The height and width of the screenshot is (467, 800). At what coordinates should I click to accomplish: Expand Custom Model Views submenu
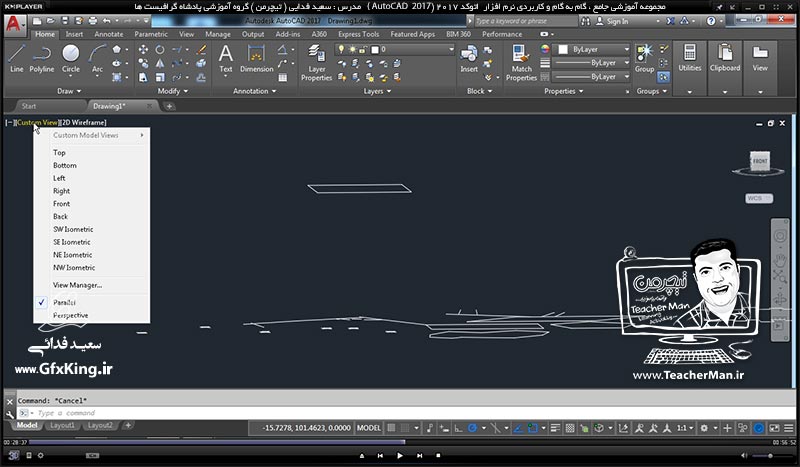coord(92,135)
